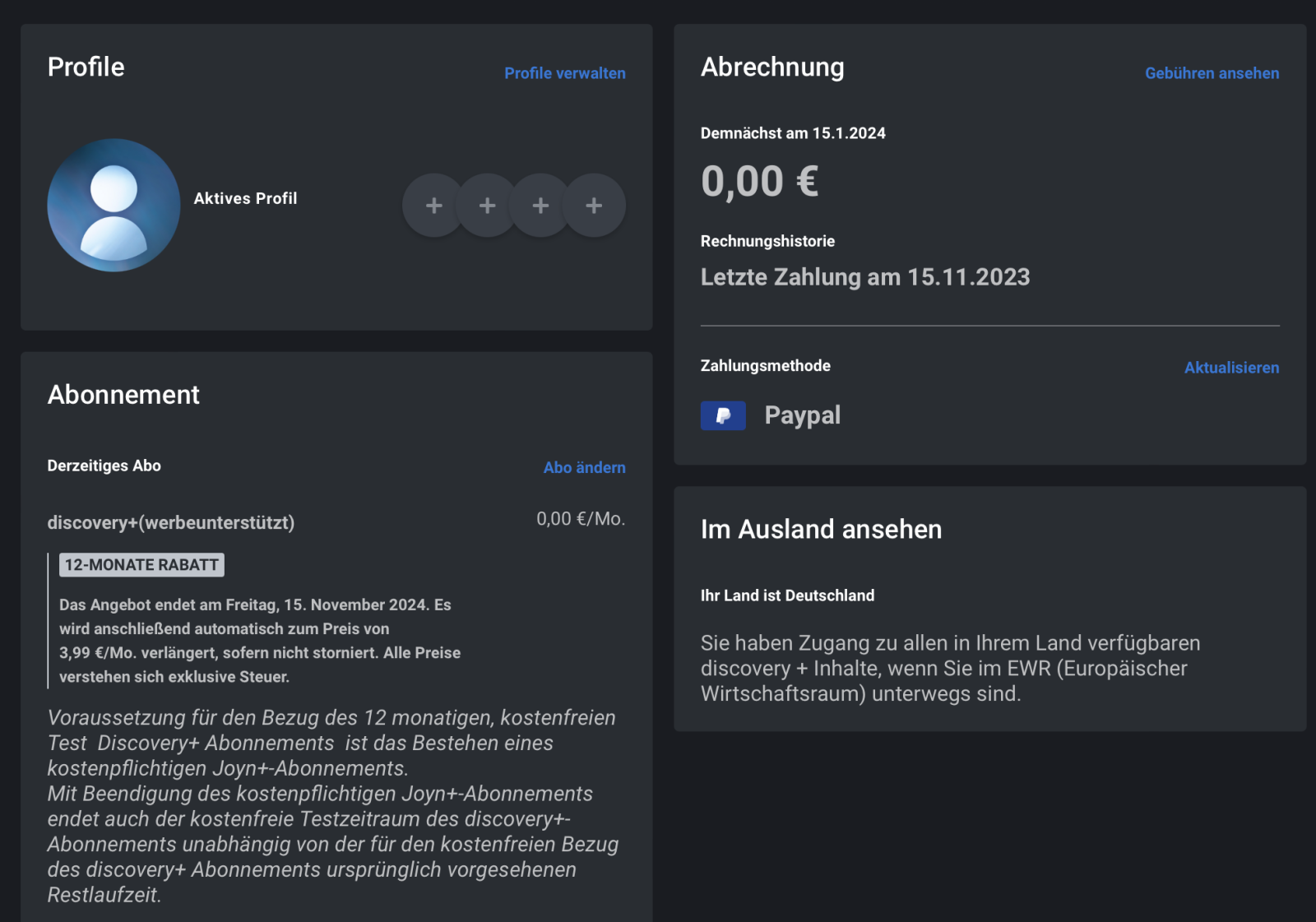Click the active profile avatar picture
The image size is (1316, 922).
point(114,205)
